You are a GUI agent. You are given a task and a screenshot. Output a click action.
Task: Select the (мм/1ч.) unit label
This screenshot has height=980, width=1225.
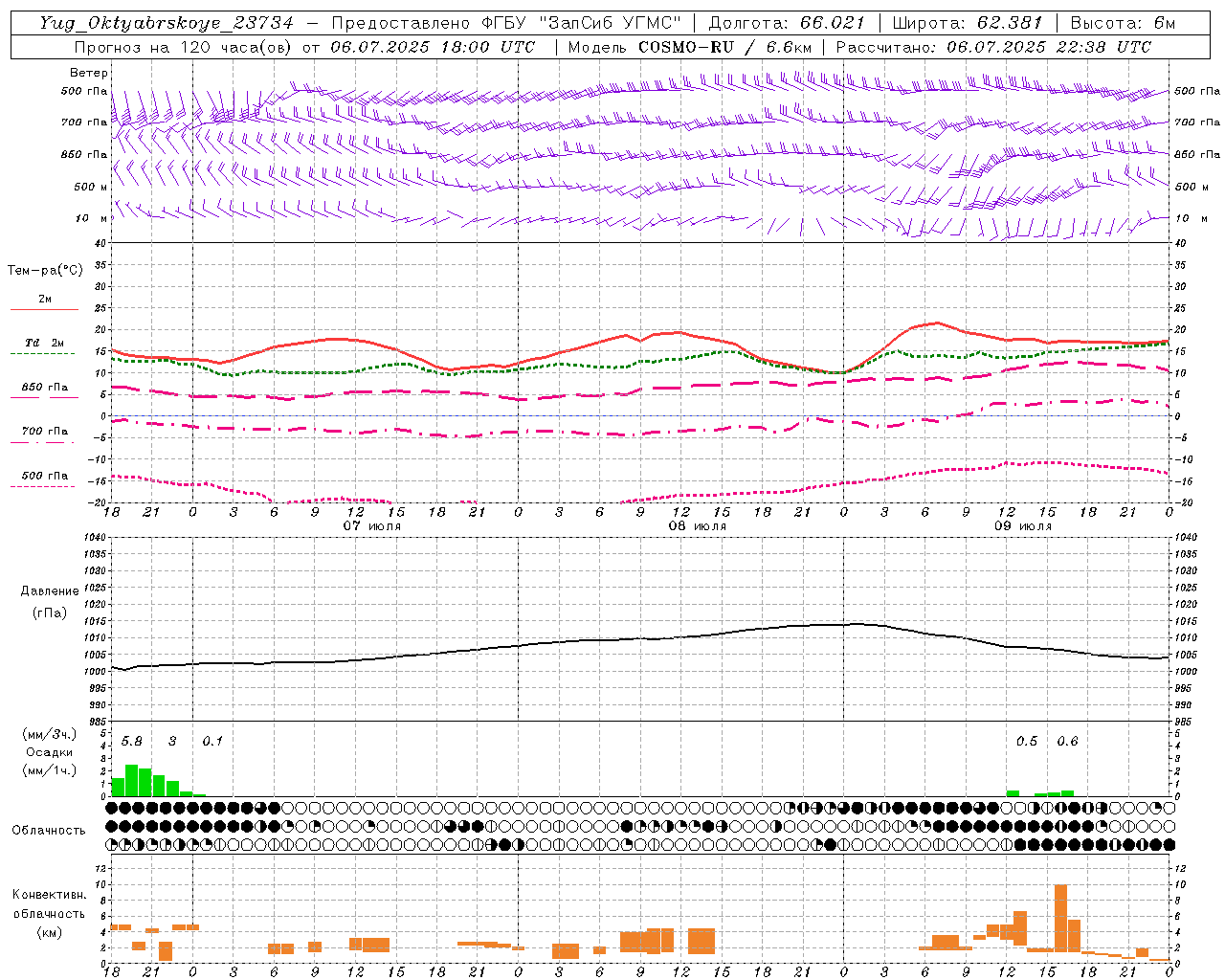[x=51, y=771]
